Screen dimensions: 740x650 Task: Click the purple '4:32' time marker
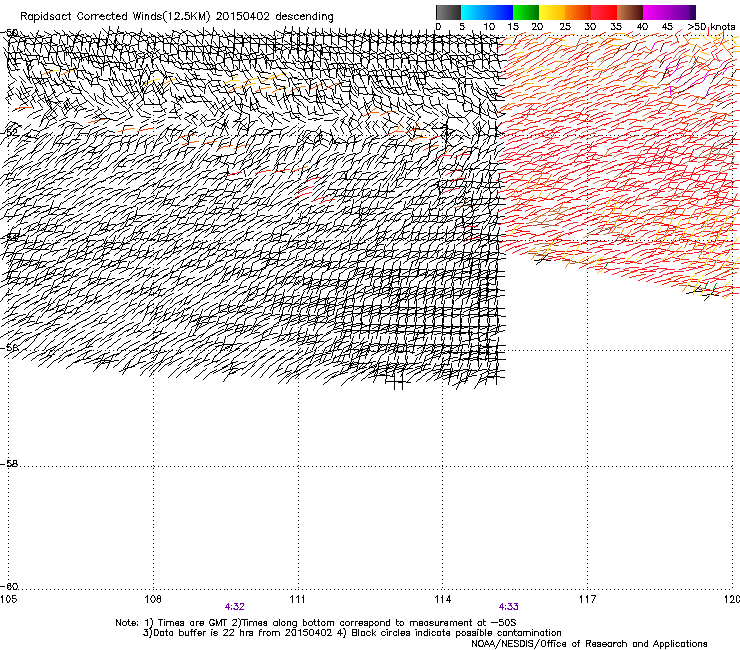click(235, 607)
